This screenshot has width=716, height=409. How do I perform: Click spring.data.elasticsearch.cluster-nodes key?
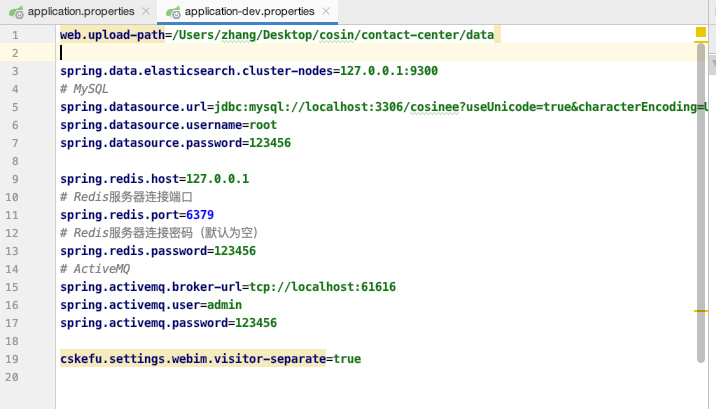point(196,71)
